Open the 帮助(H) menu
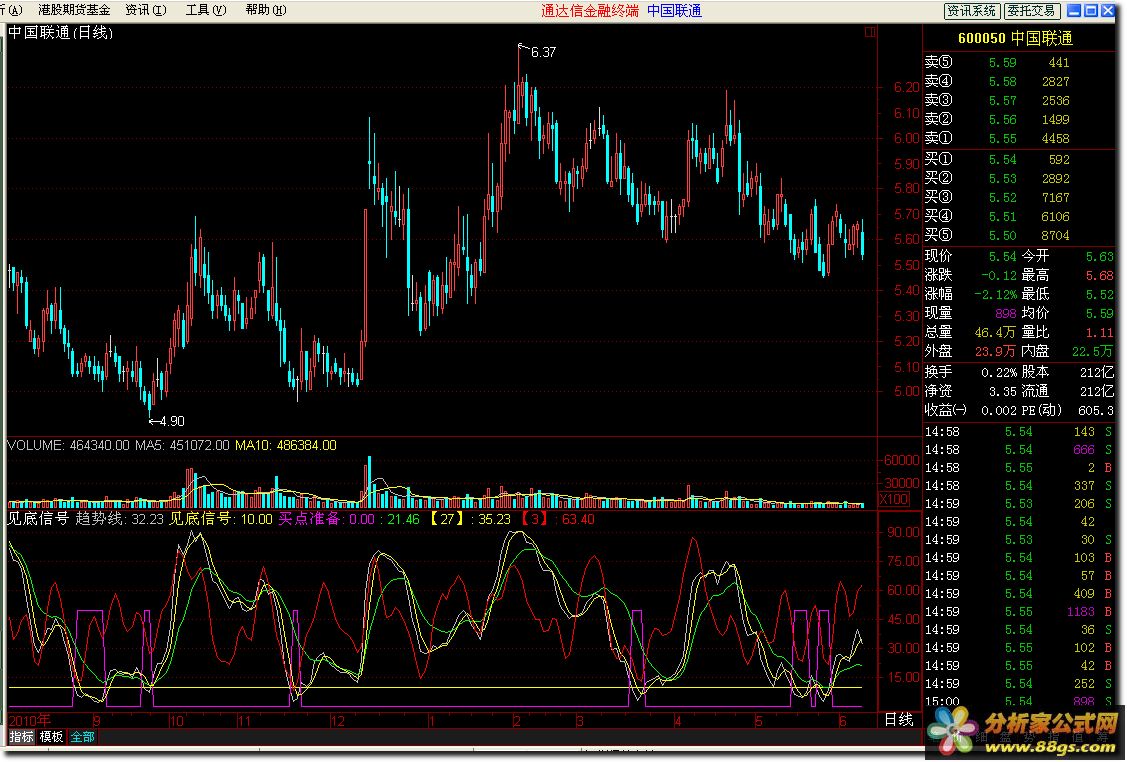The image size is (1127, 762). [x=265, y=10]
